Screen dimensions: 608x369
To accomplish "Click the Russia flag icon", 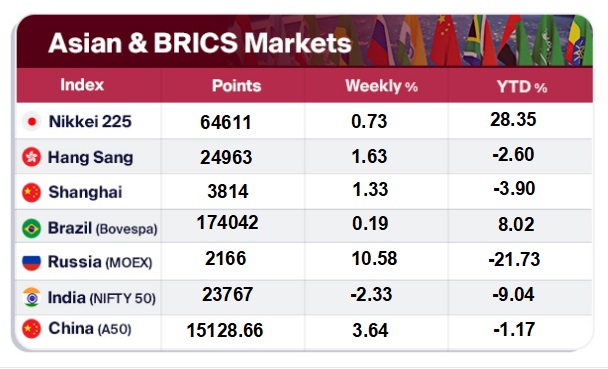I will 31,262.
